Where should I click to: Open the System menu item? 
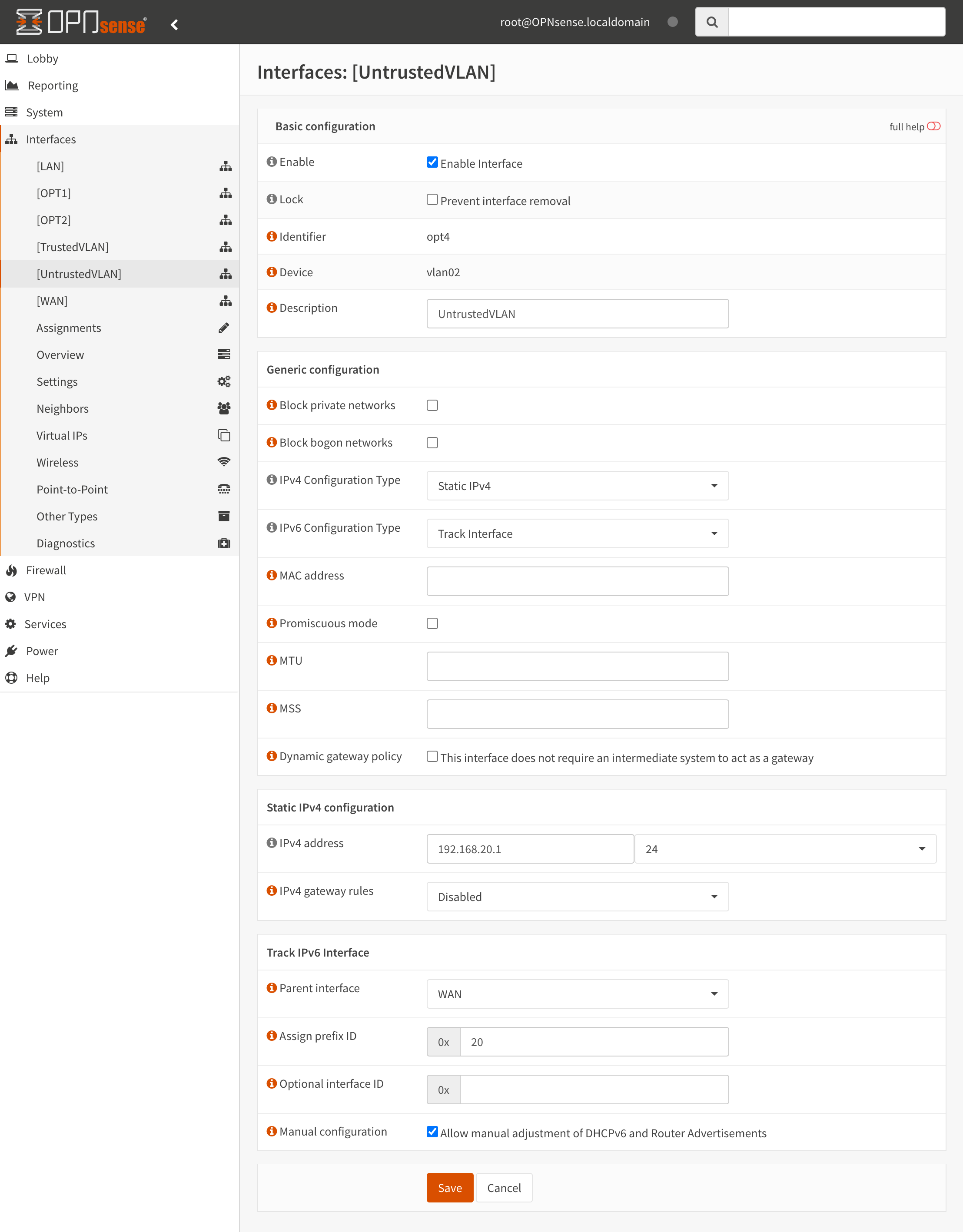coord(44,111)
